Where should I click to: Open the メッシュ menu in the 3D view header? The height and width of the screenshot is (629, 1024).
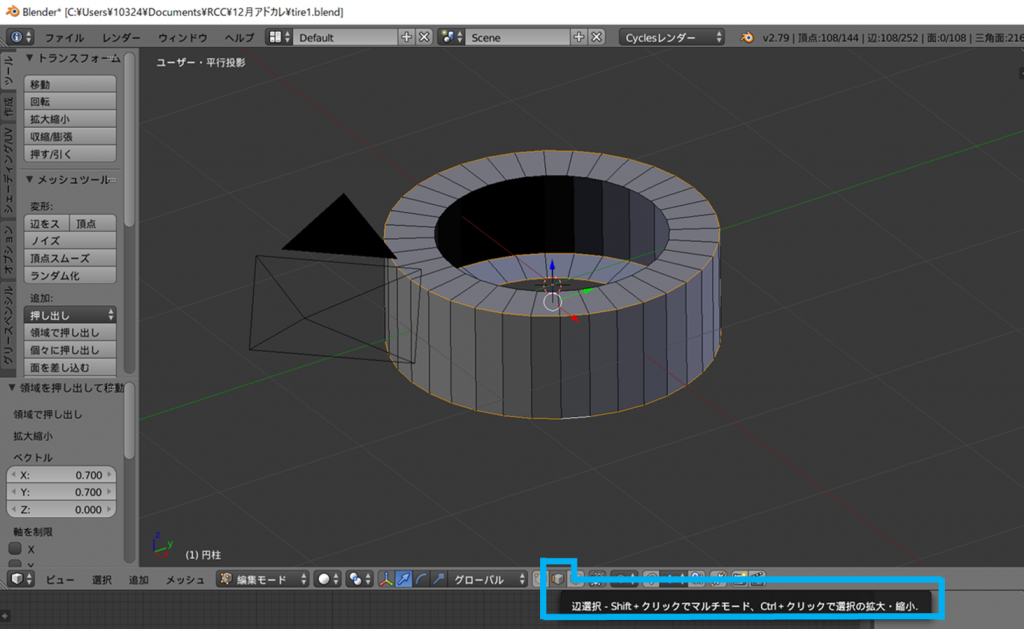(x=185, y=579)
